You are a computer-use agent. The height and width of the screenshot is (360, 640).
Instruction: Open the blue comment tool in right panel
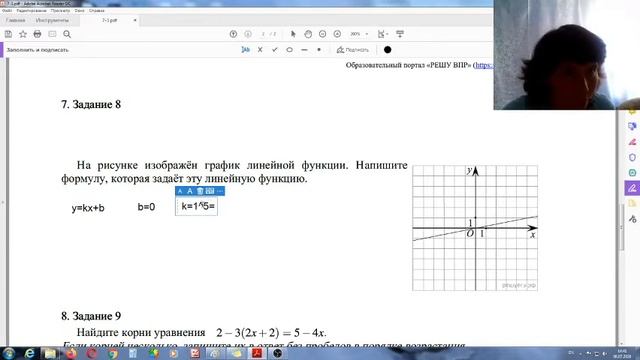[632, 126]
